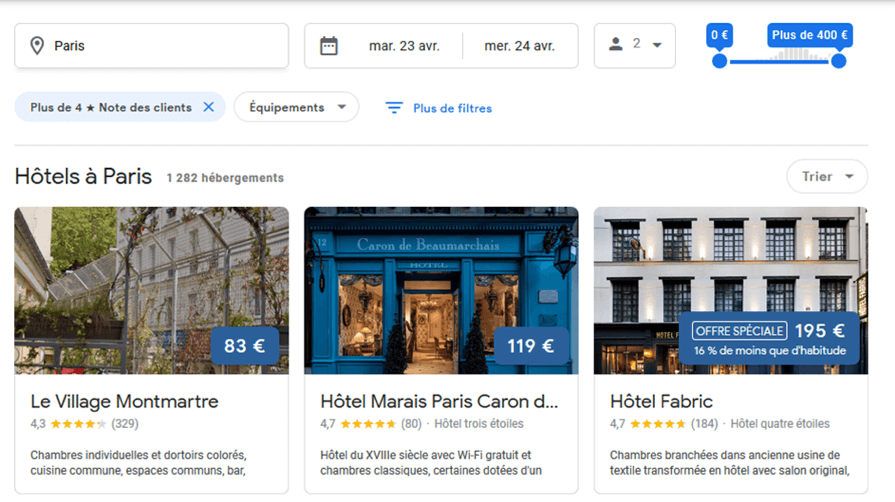Click the 83 € price badge
The image size is (895, 502).
tap(244, 346)
